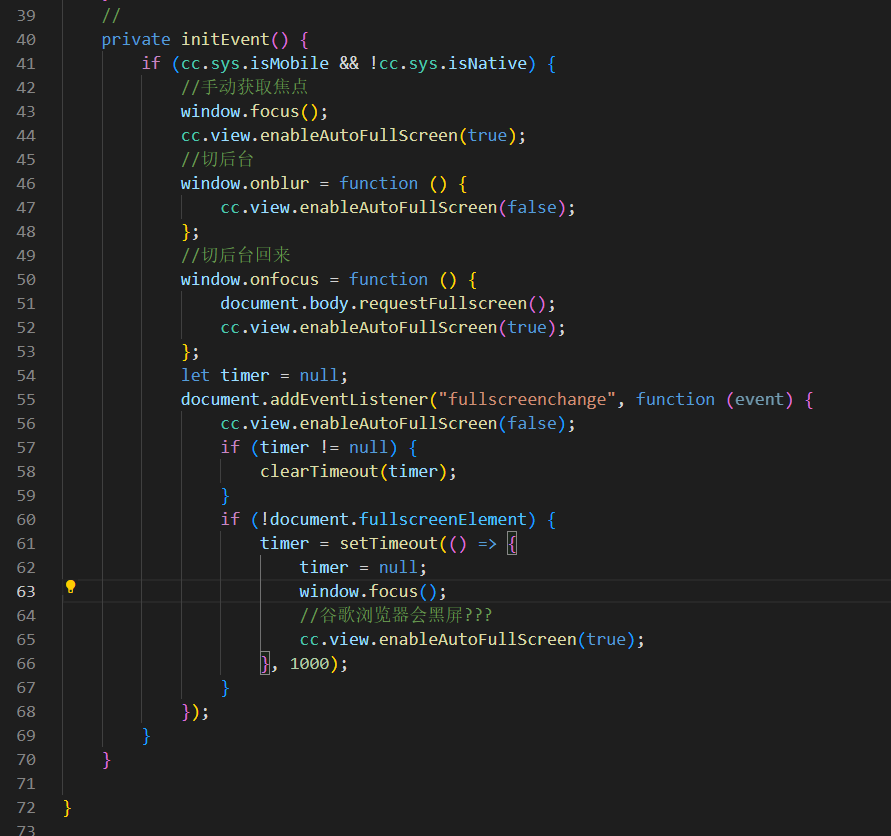Click the comment '//切后台回来'
Screen dimensions: 891x836
[235, 255]
